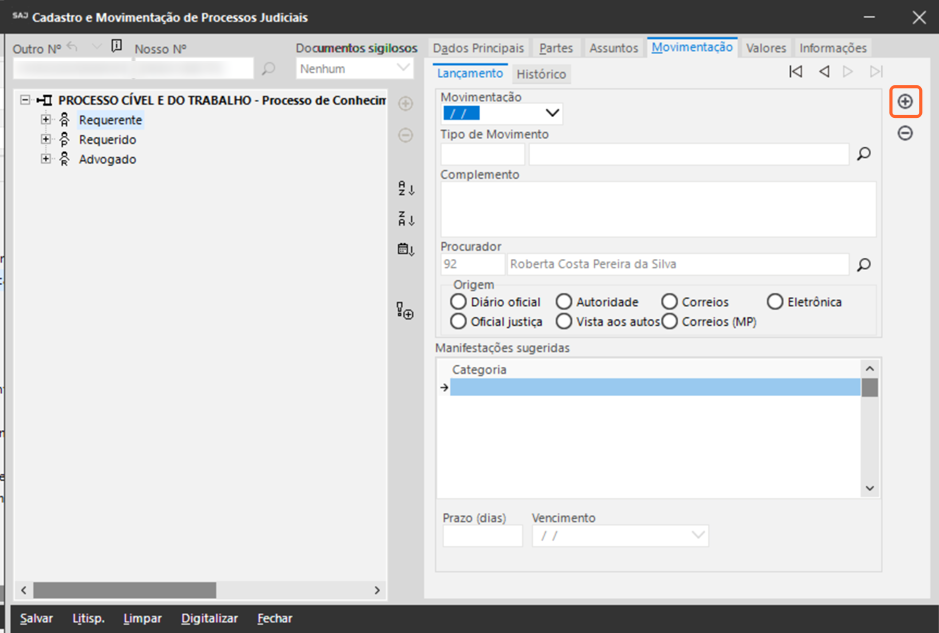Viewport: 939px width, 633px height.
Task: Expand the Requerente tree node
Action: click(46, 120)
